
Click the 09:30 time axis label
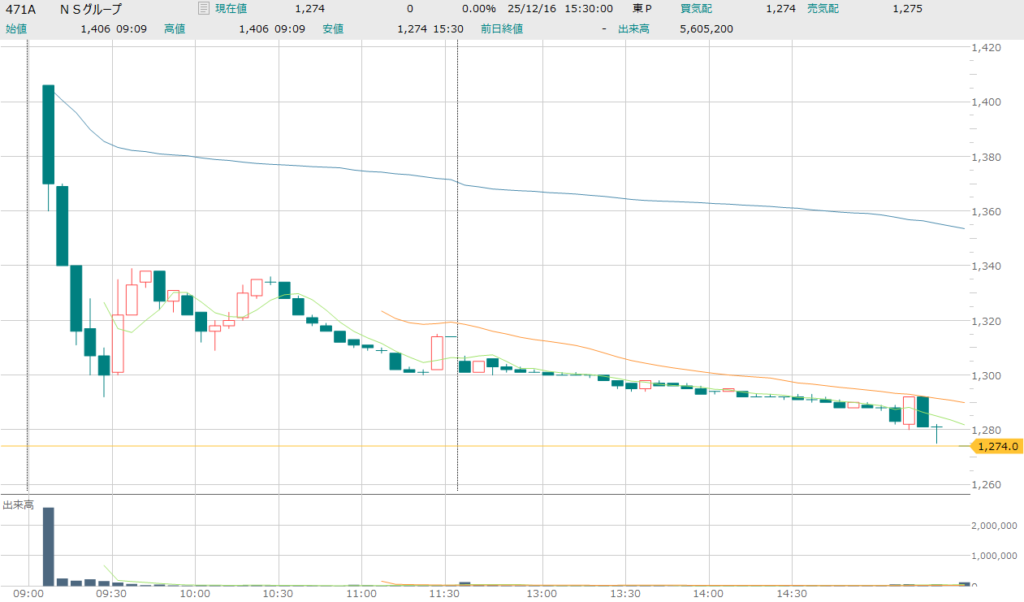click(110, 593)
